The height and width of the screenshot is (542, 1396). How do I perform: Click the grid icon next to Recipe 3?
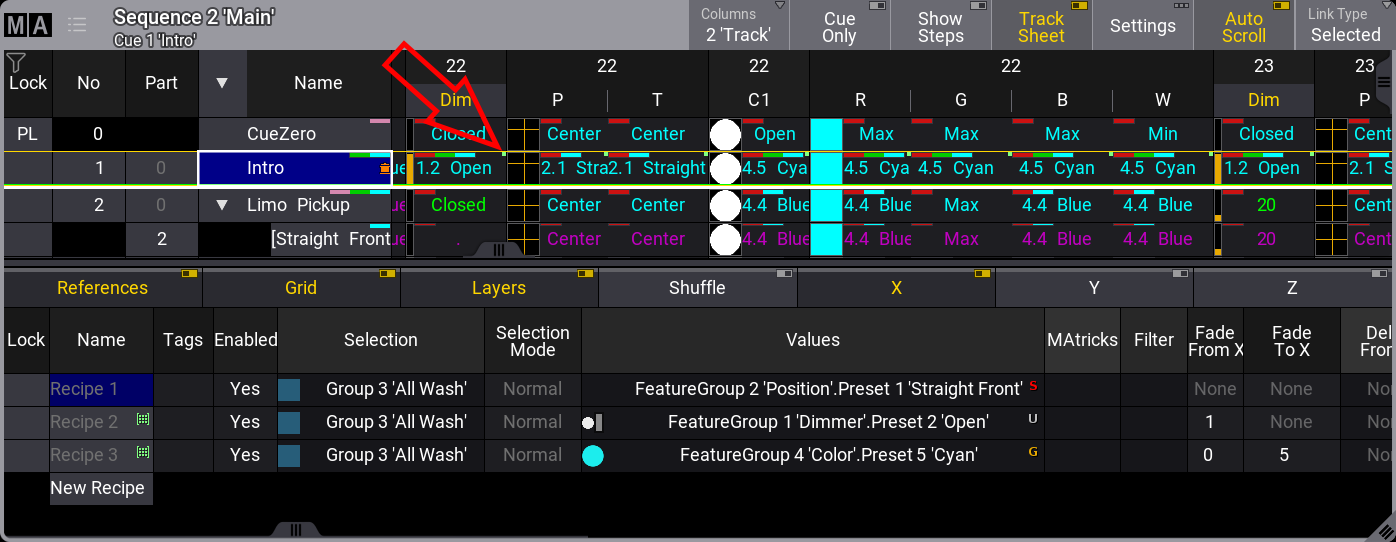[142, 454]
